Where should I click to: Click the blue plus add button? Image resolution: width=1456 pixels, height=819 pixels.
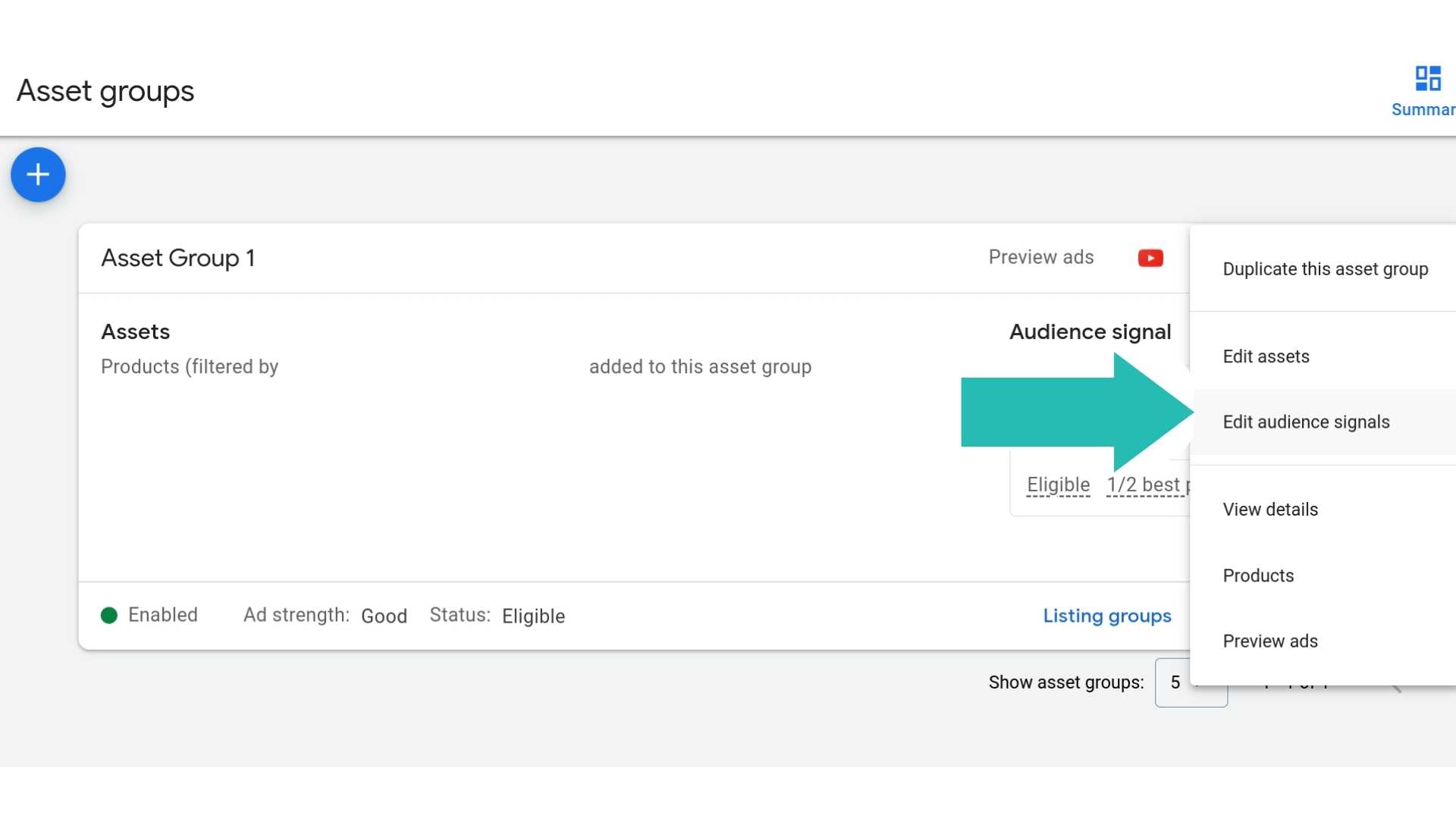38,174
